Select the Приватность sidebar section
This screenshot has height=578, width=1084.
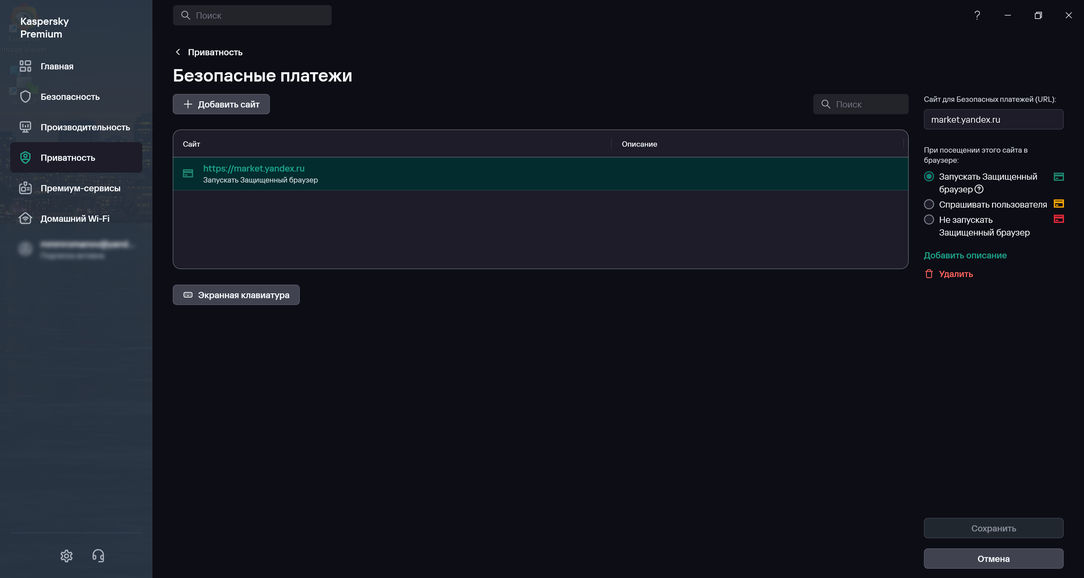click(76, 158)
